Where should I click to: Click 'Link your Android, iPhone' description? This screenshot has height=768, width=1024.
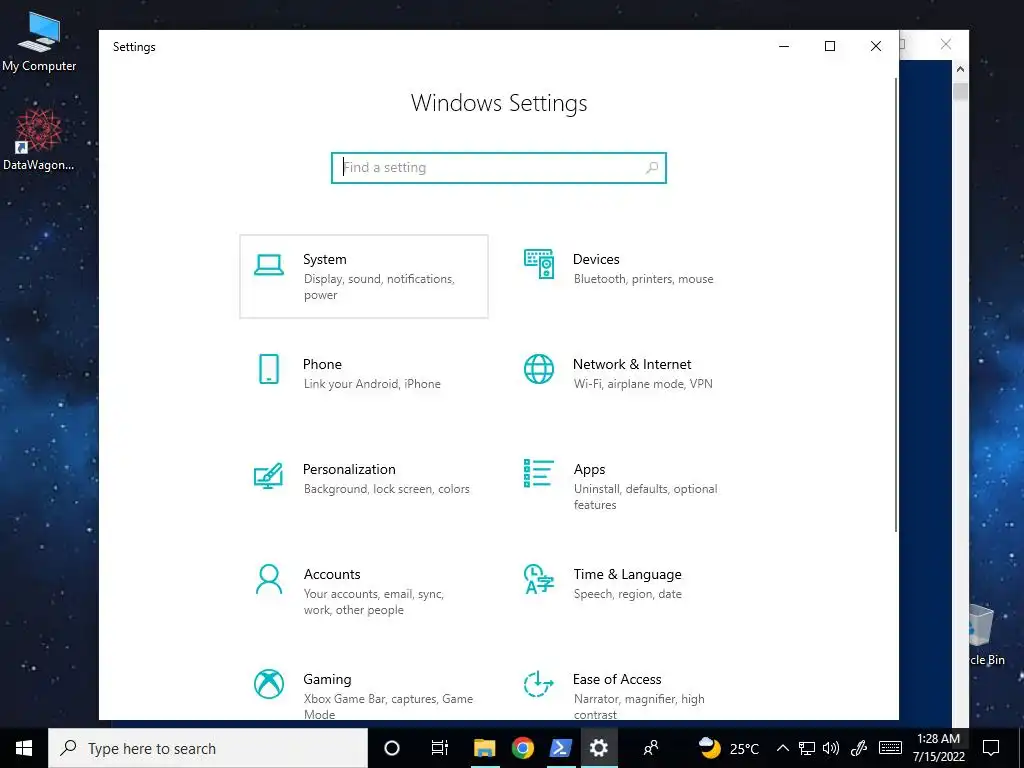coord(372,384)
